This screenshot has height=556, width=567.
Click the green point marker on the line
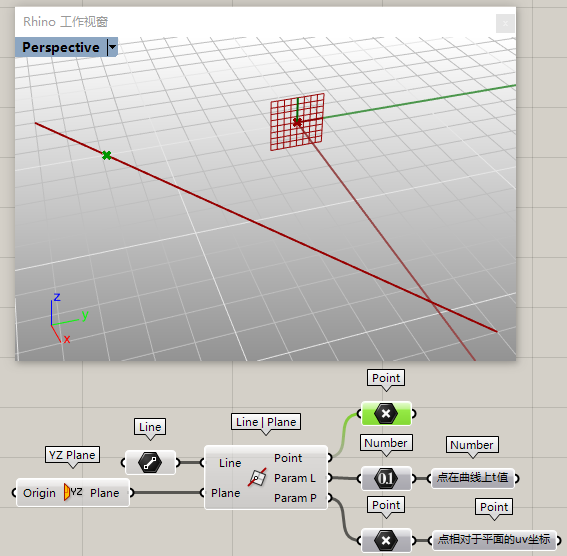coord(106,155)
